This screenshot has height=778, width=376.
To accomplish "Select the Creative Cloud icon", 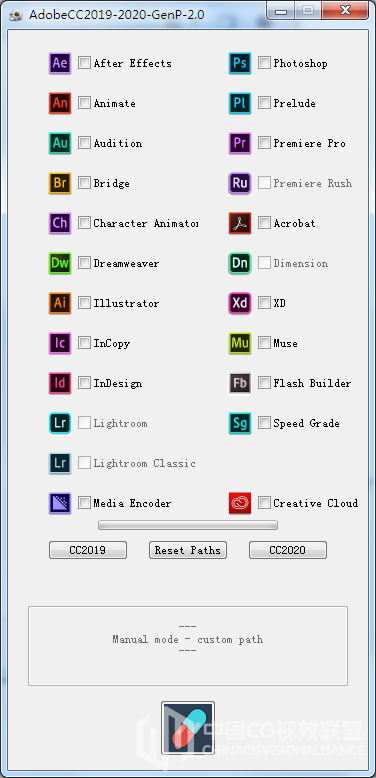I will point(240,503).
